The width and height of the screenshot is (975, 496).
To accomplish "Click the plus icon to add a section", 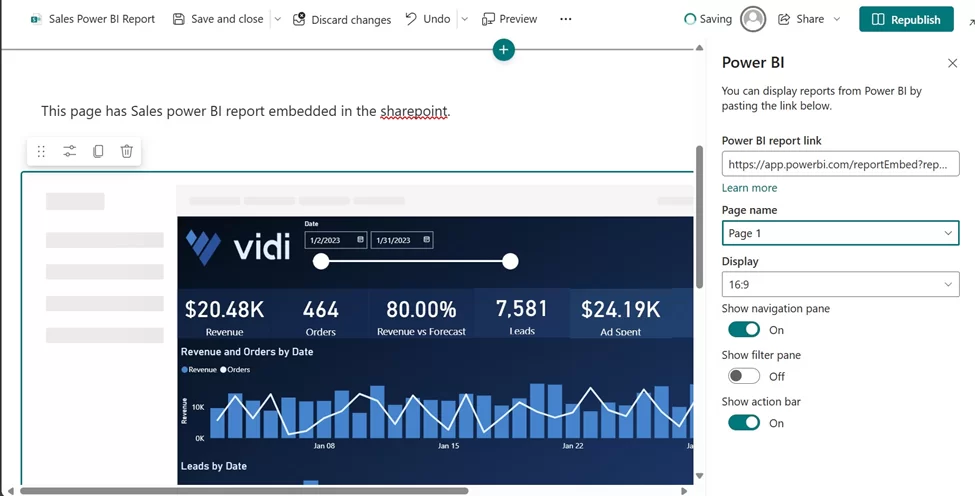I will coord(504,49).
